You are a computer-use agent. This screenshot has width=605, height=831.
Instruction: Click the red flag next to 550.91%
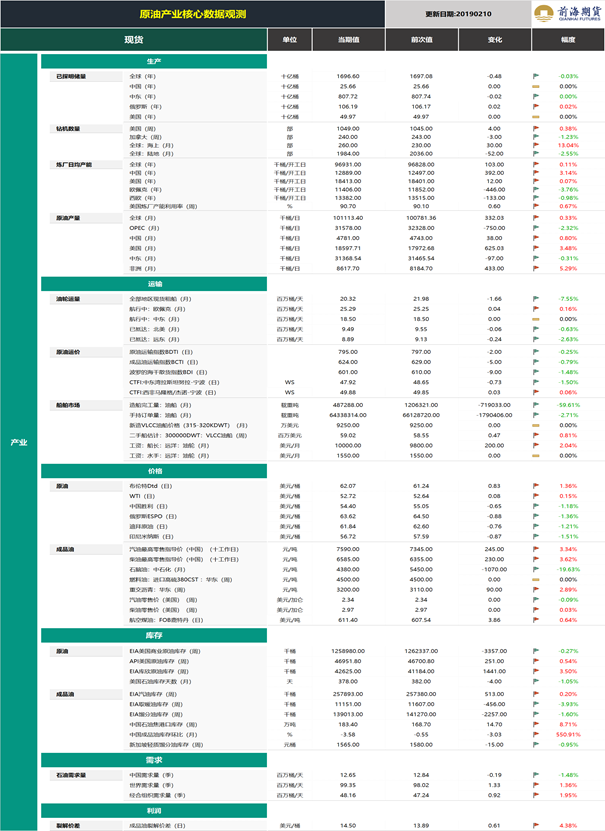coord(536,735)
